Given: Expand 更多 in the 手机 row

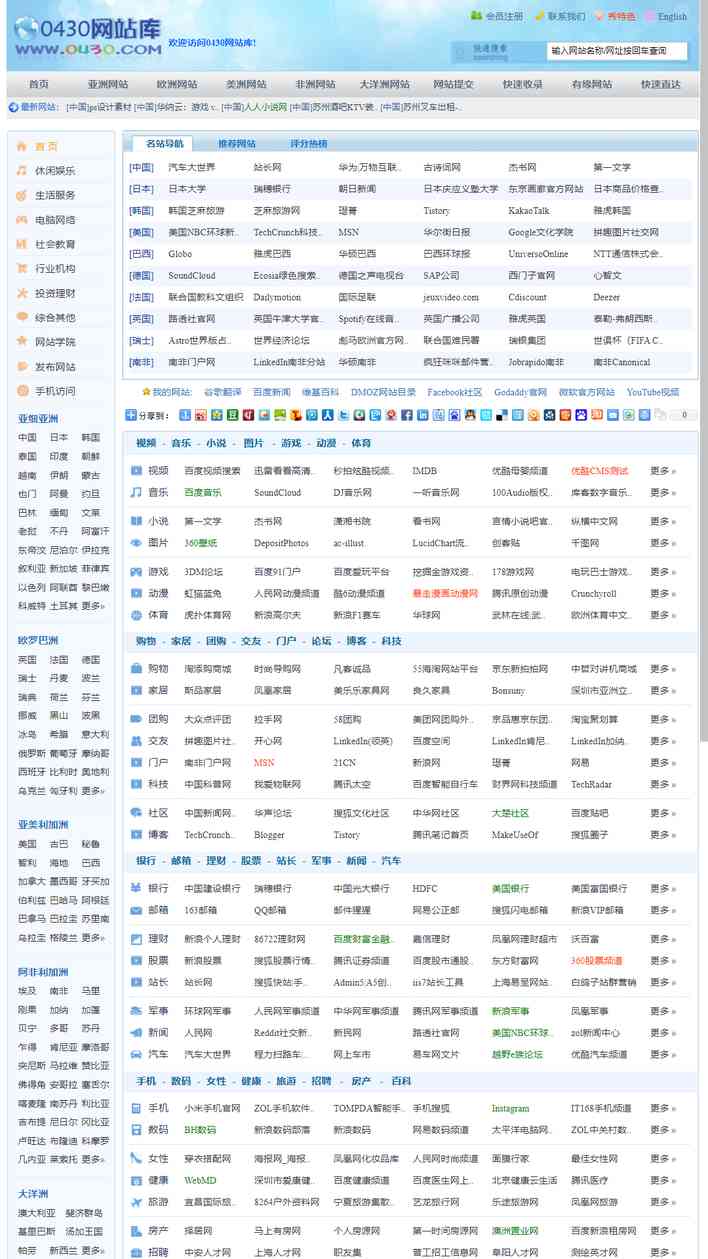Looking at the screenshot, I should pyautogui.click(x=663, y=1108).
